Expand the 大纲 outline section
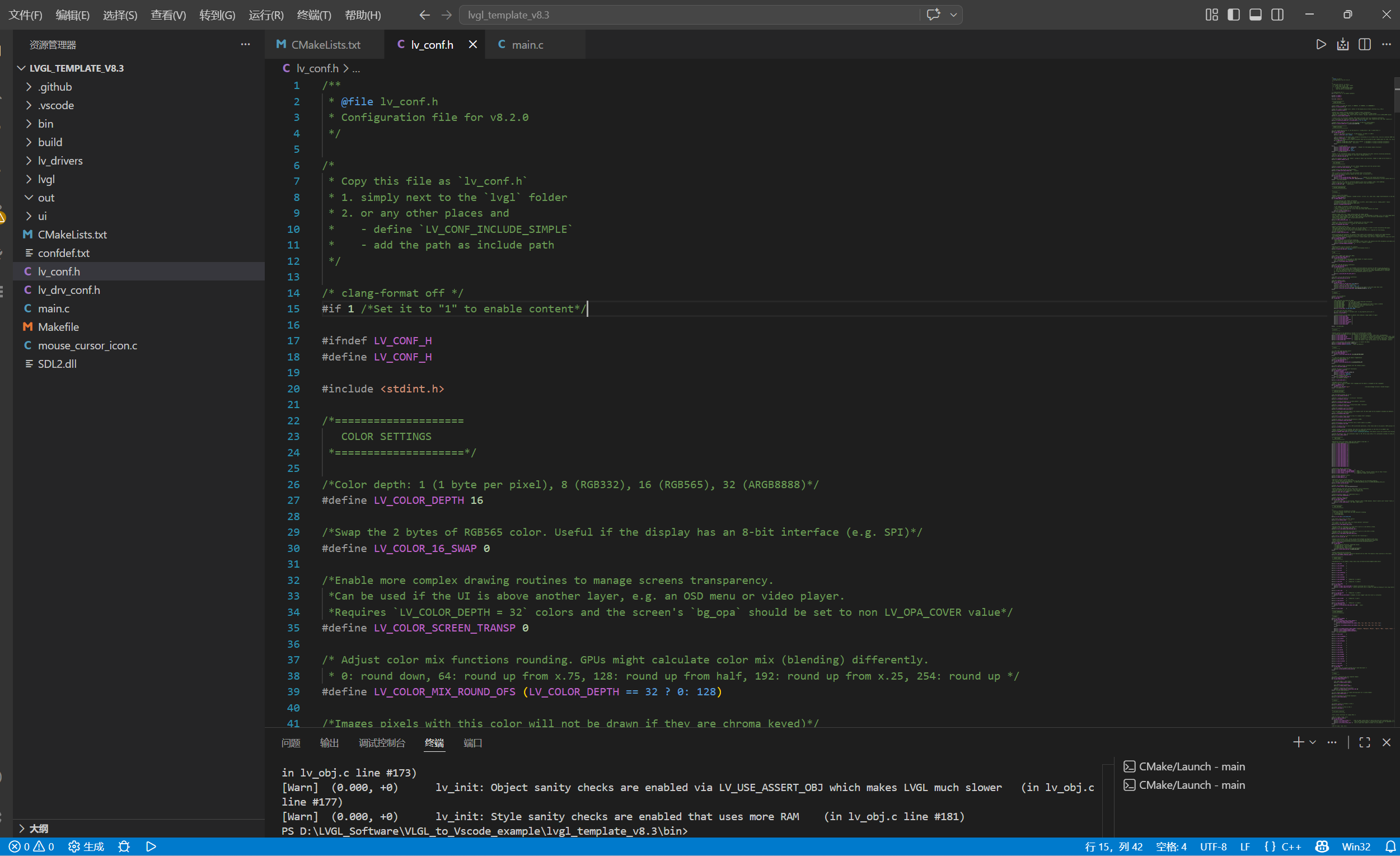This screenshot has width=1400, height=856. [x=139, y=828]
